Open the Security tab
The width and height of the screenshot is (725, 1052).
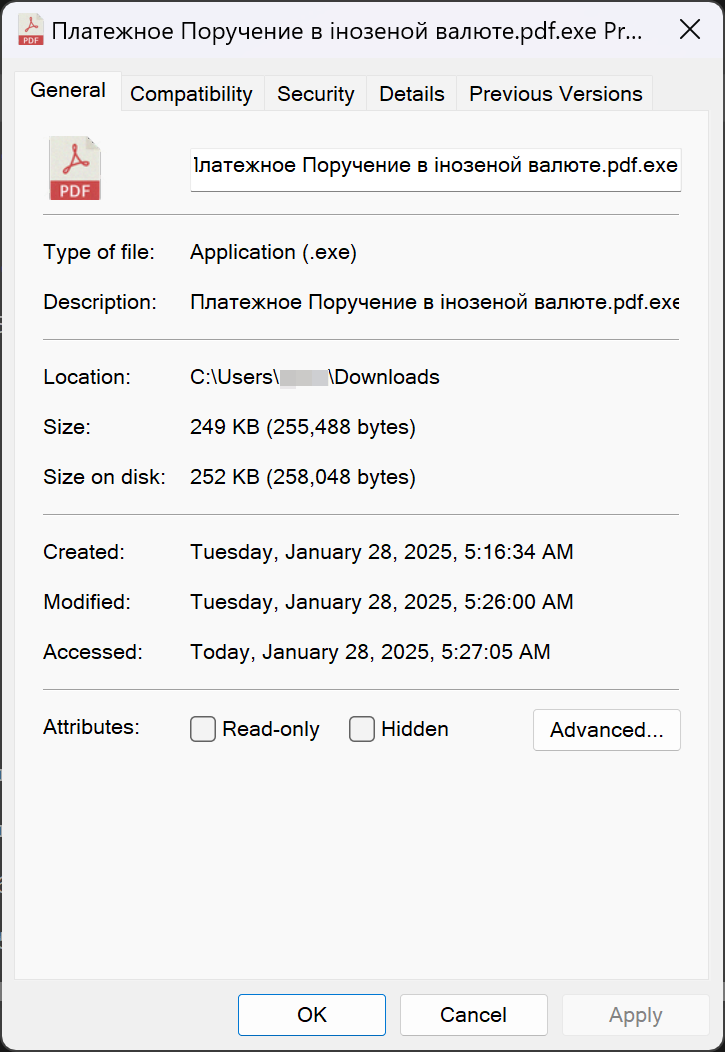(315, 94)
